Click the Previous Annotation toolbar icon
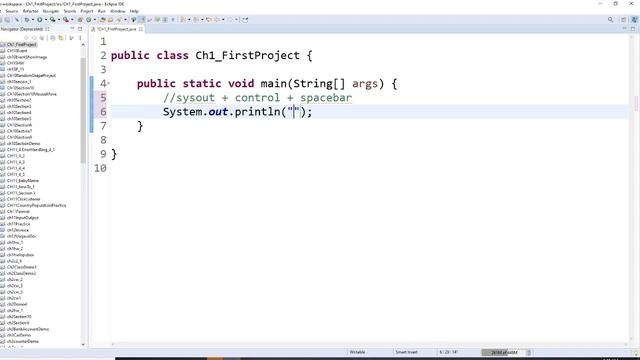 (196, 20)
